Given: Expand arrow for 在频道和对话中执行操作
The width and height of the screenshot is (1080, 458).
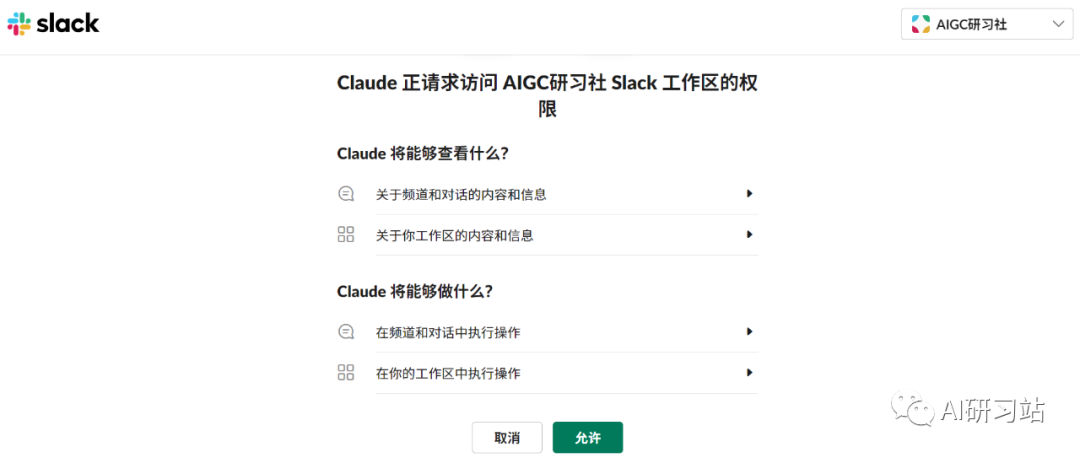Looking at the screenshot, I should coord(749,332).
